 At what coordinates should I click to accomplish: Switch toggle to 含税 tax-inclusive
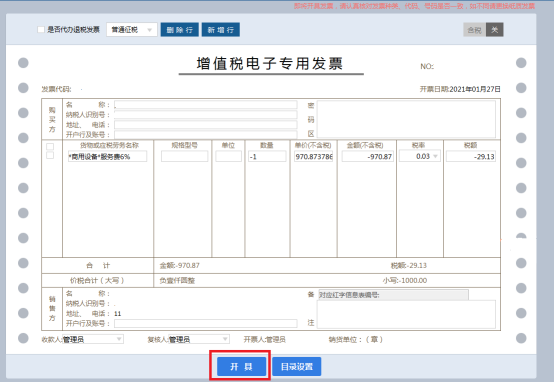tap(475, 30)
